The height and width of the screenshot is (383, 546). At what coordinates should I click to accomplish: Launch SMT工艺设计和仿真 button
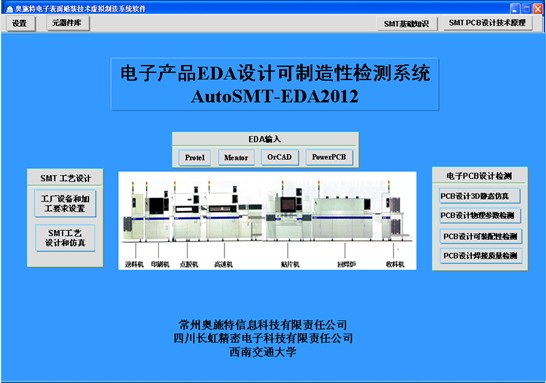[65, 238]
